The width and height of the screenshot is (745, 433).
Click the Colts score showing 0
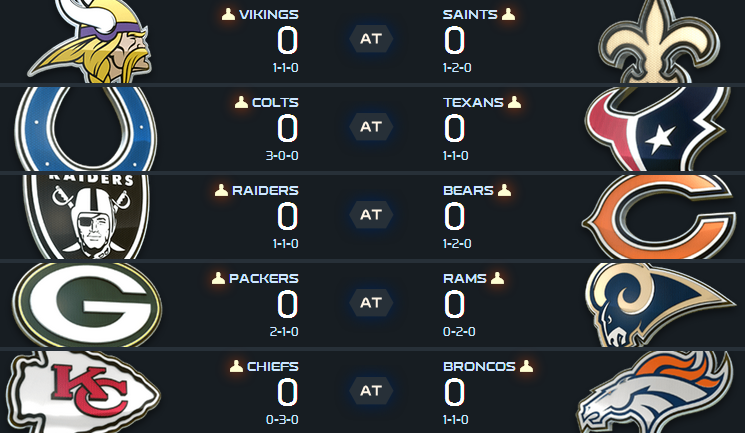tap(287, 129)
